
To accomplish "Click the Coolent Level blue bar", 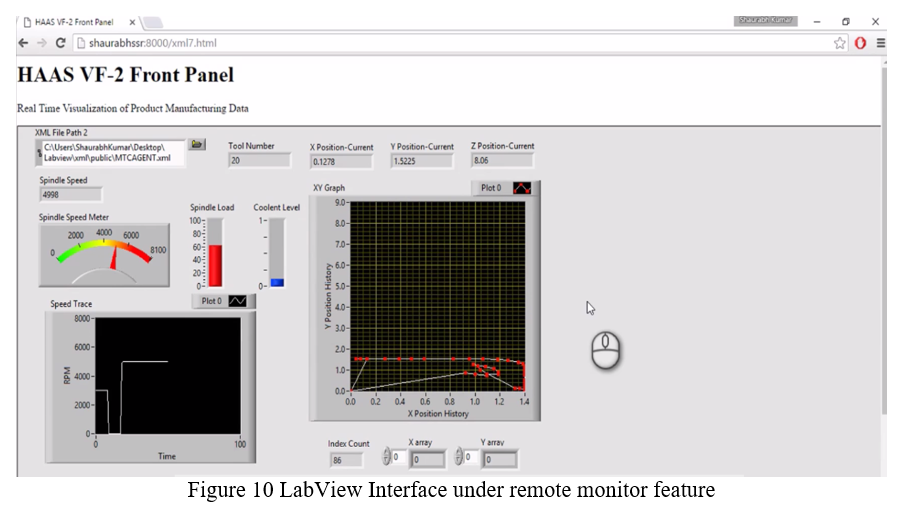I will (276, 282).
